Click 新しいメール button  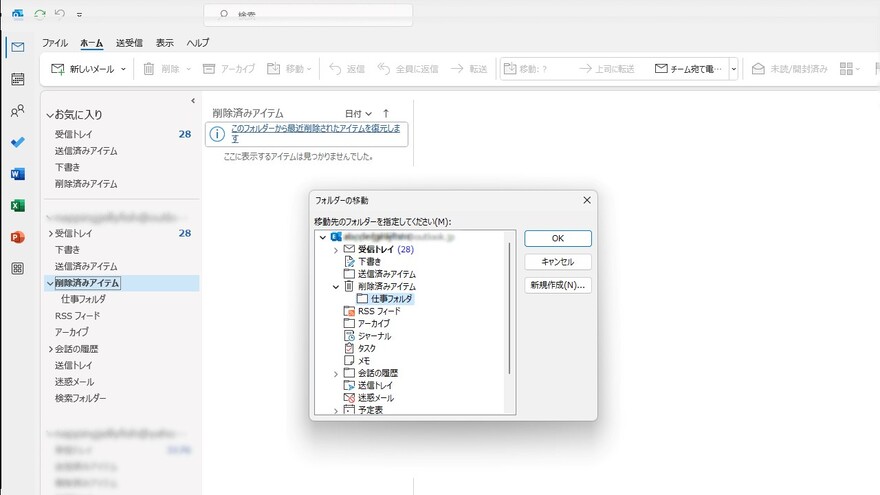(x=82, y=69)
